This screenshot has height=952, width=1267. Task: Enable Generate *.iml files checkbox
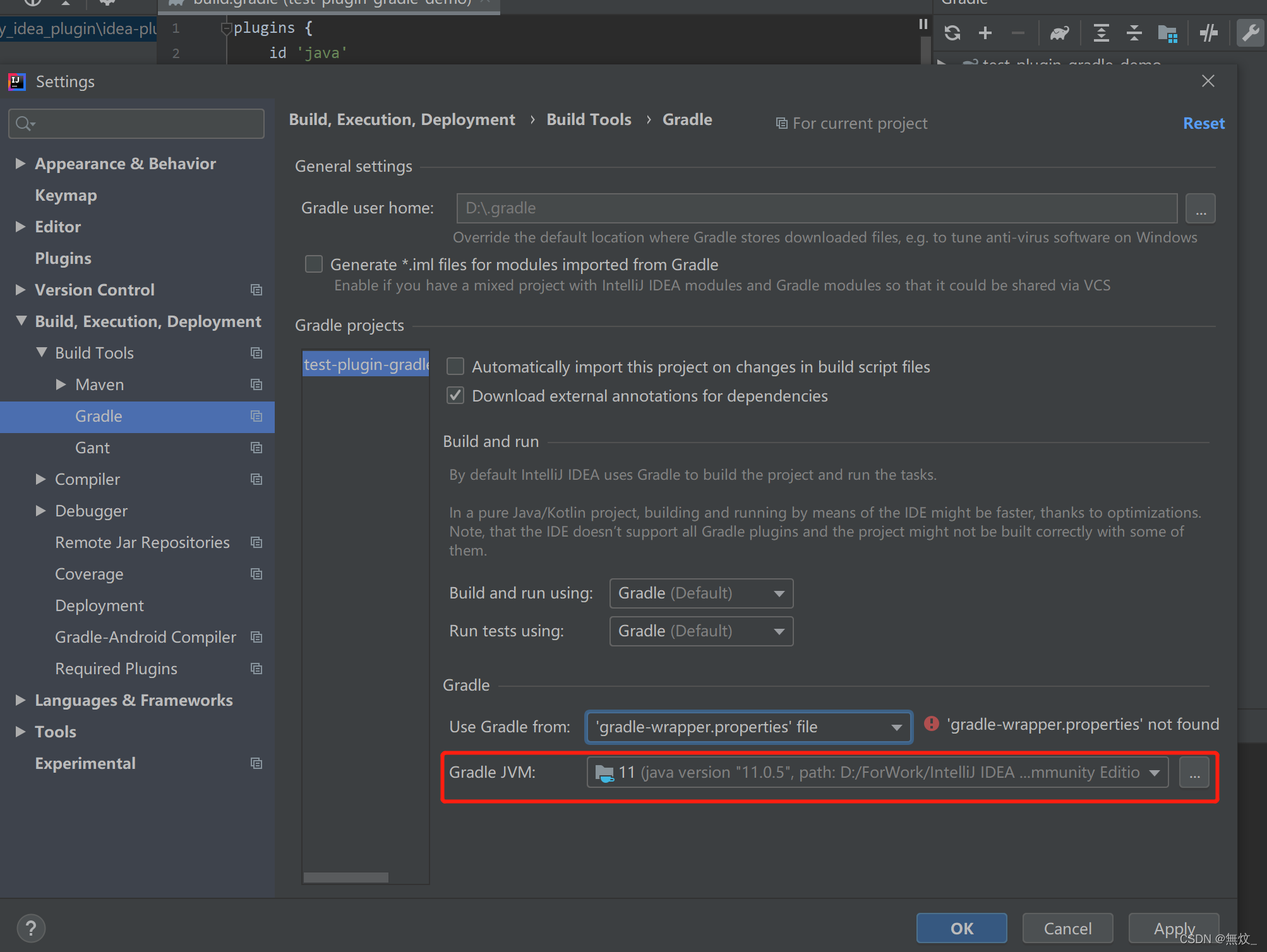point(314,264)
